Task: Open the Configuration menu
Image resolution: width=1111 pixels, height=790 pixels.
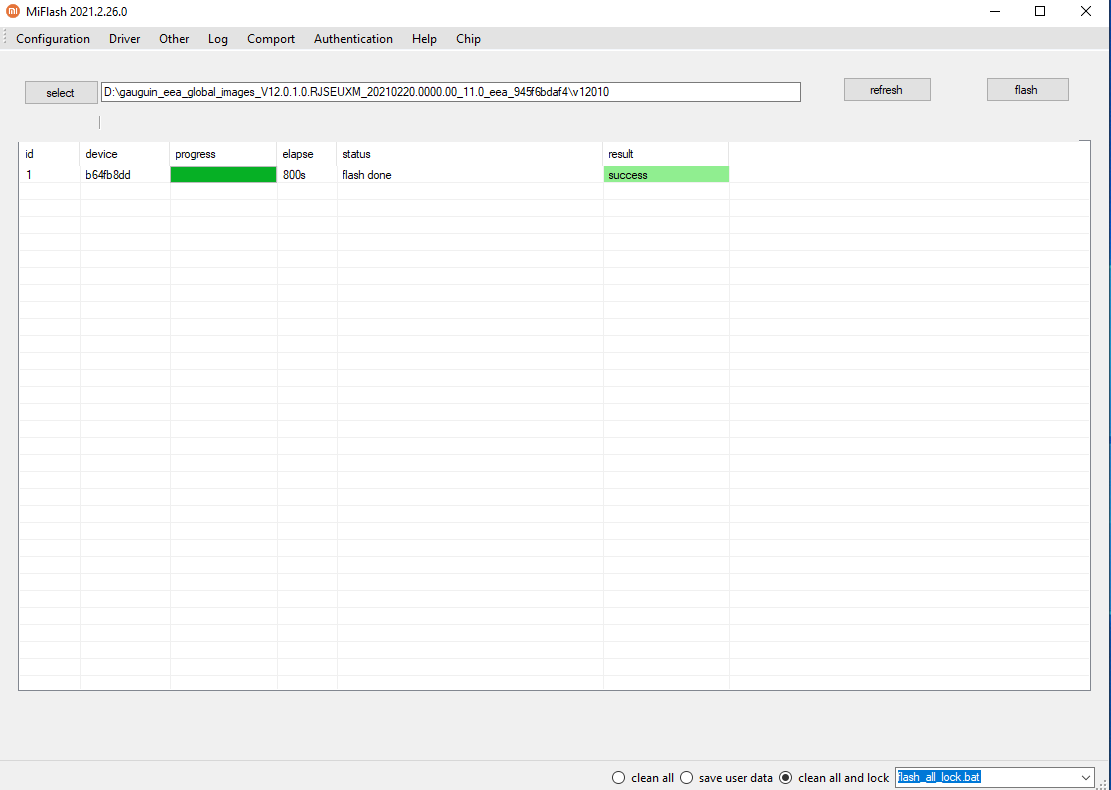Action: [53, 39]
